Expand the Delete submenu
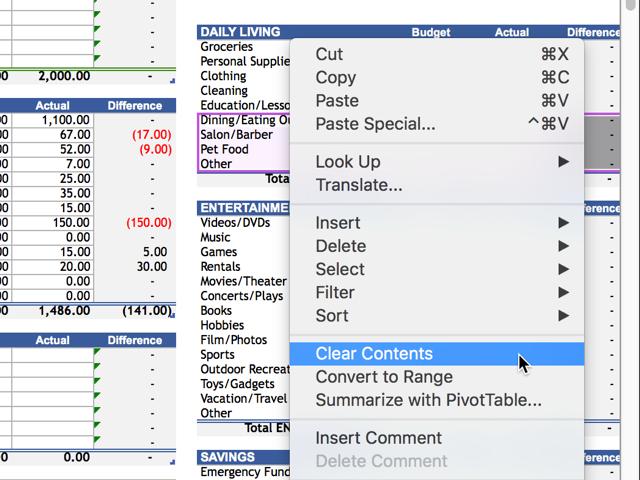This screenshot has height=480, width=640. pyautogui.click(x=437, y=246)
